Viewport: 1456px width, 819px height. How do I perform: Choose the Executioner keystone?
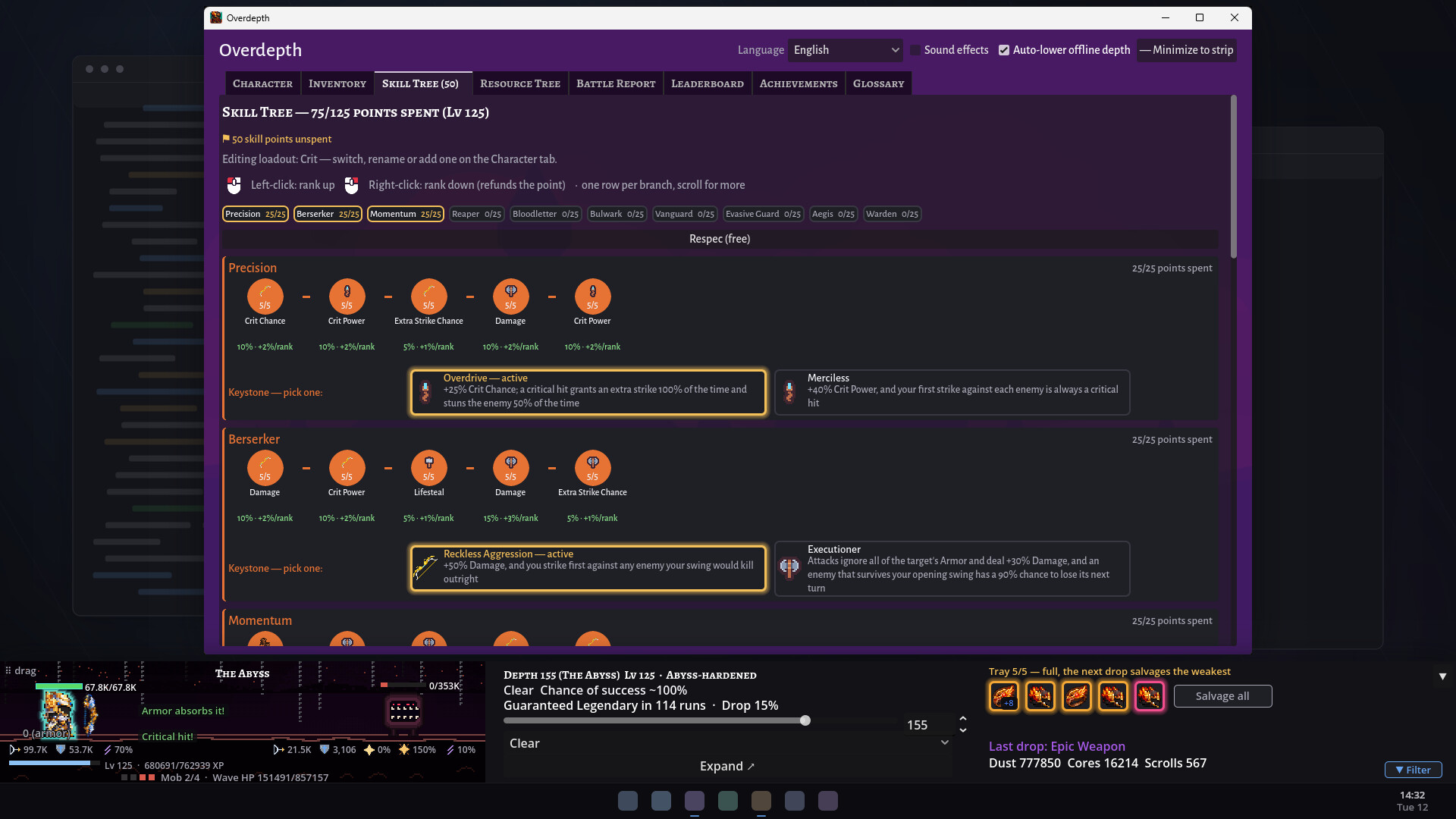point(952,568)
